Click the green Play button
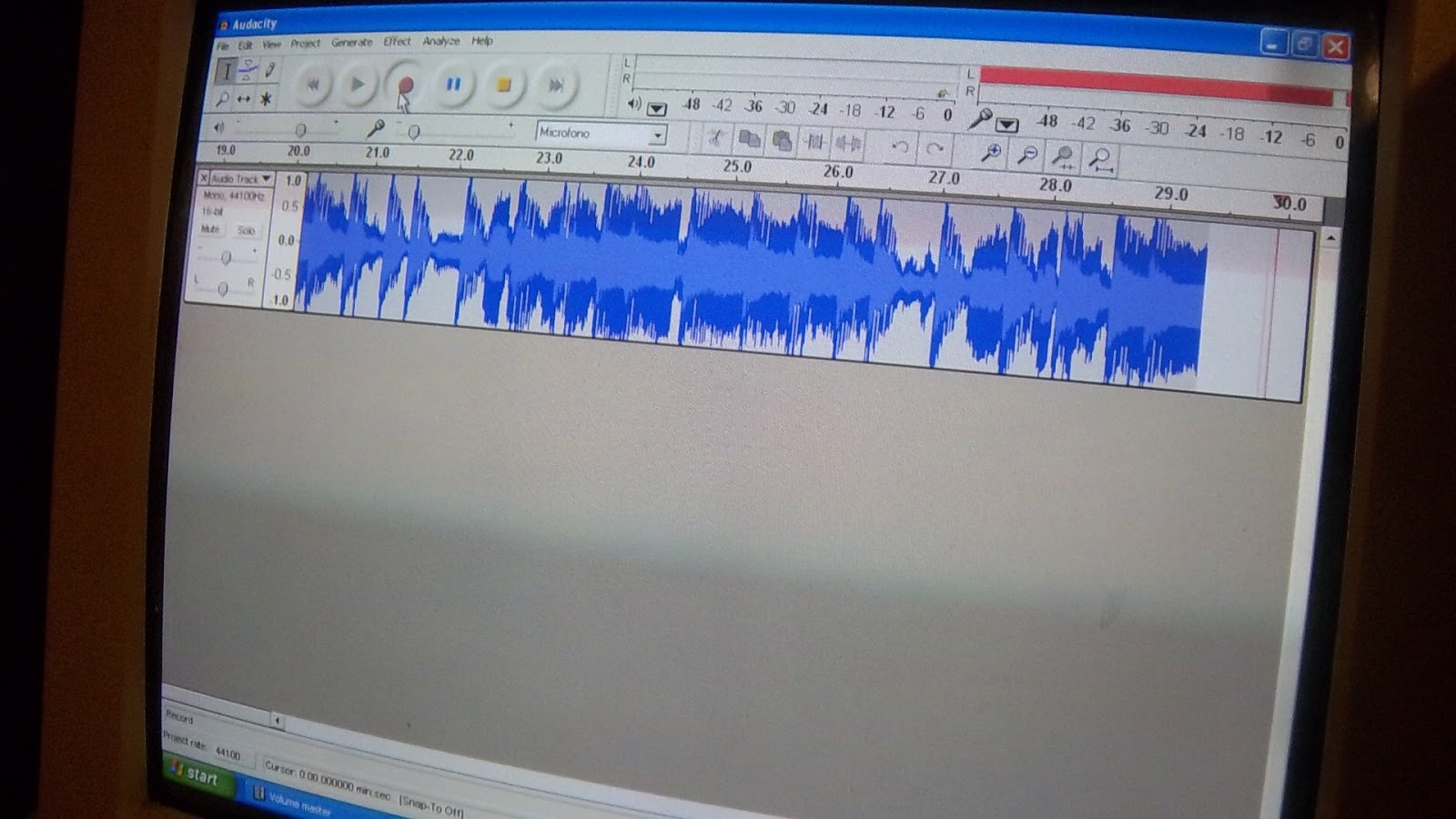The height and width of the screenshot is (819, 1456). (358, 85)
